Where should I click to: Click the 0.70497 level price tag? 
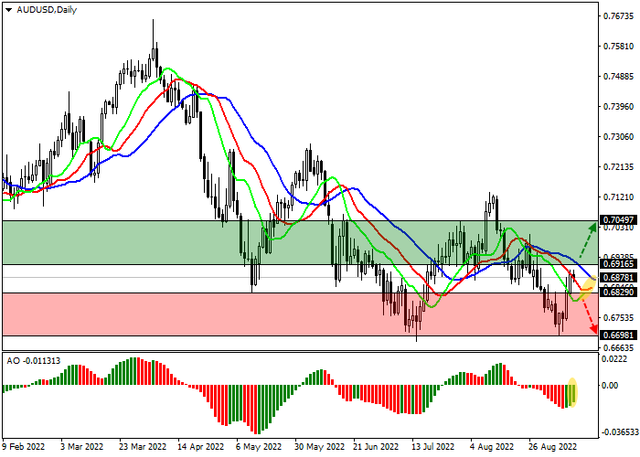click(x=618, y=220)
